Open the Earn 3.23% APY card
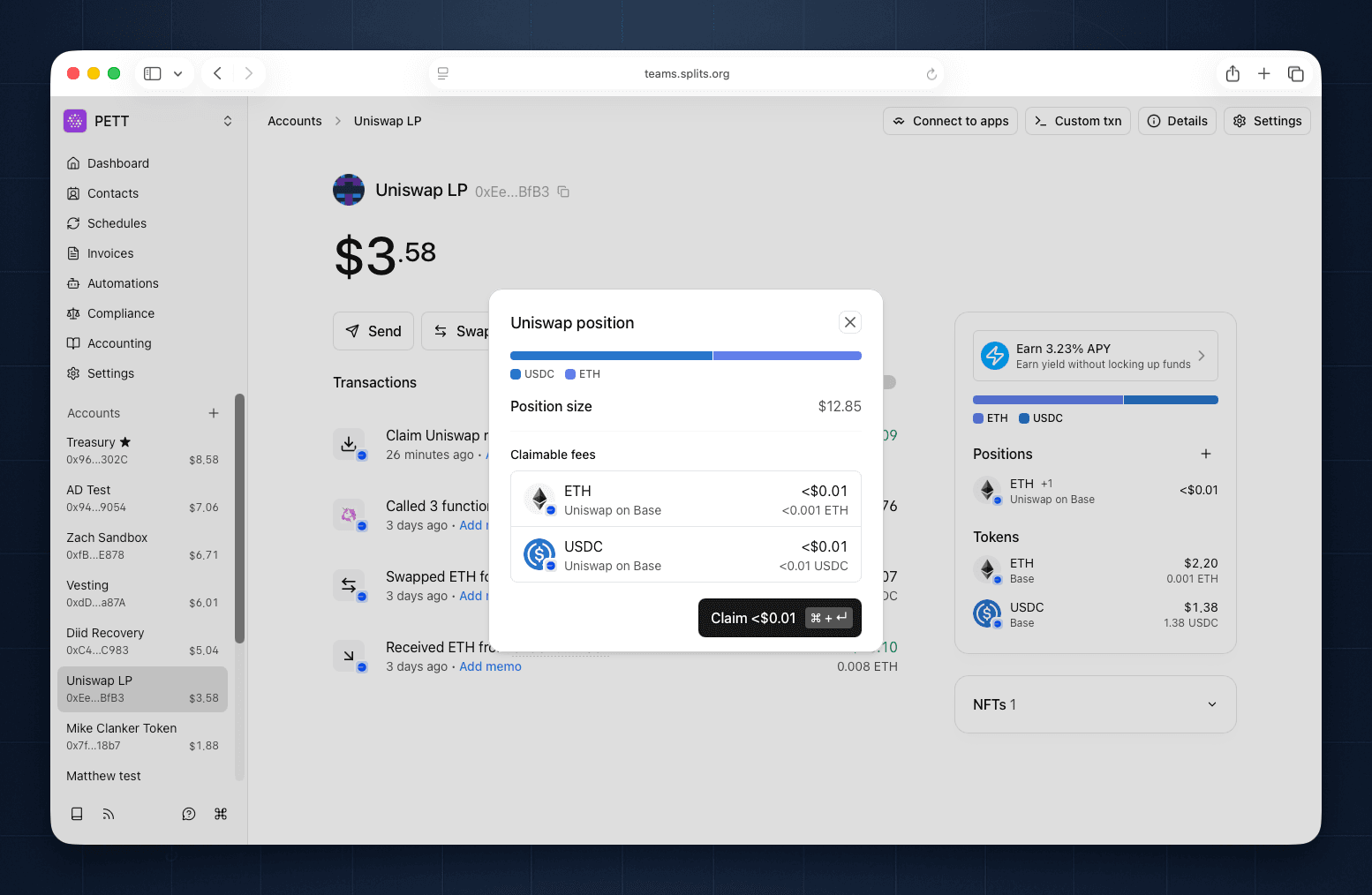The width and height of the screenshot is (1372, 895). click(1095, 356)
